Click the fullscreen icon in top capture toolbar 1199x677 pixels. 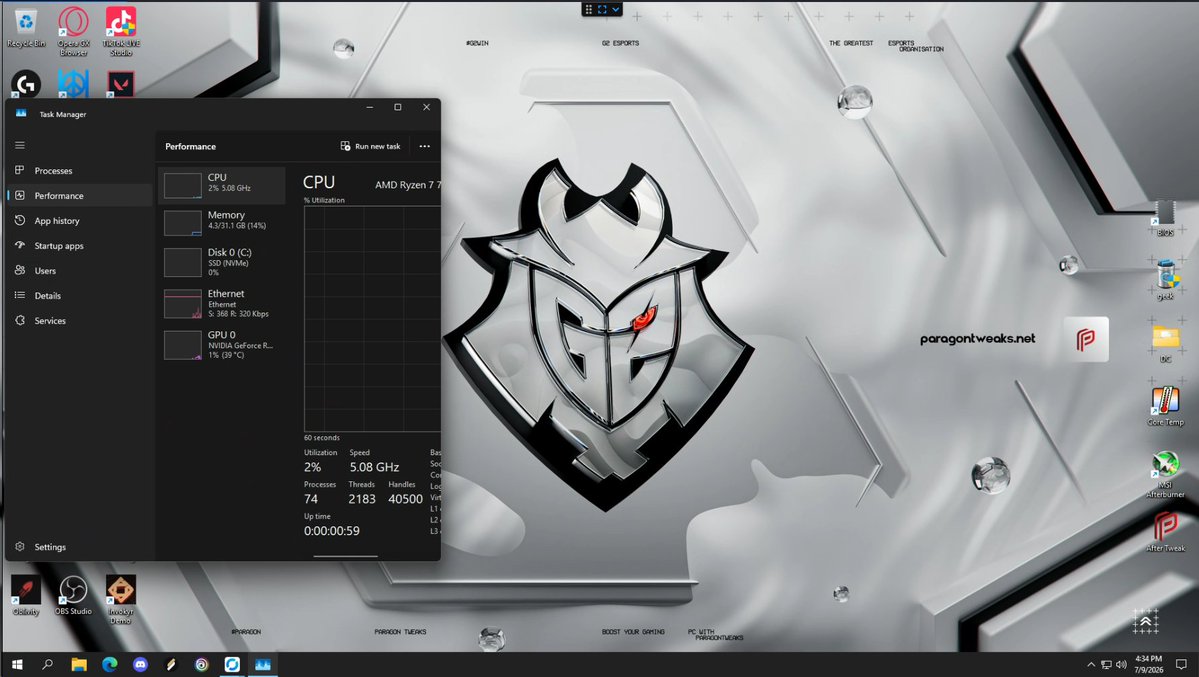pyautogui.click(x=602, y=9)
